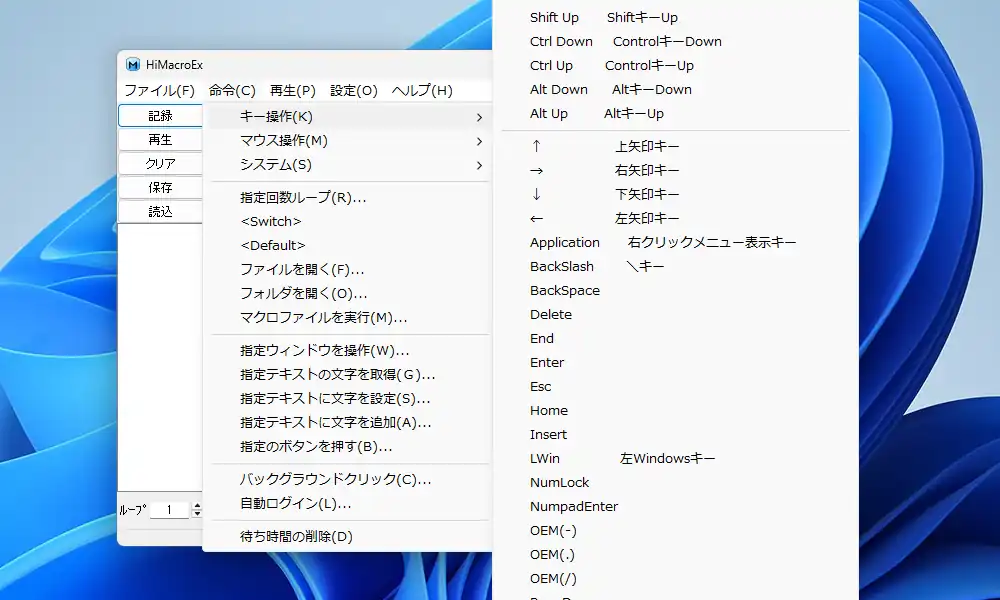Click the HiMacroEx icon in the title bar

133,64
